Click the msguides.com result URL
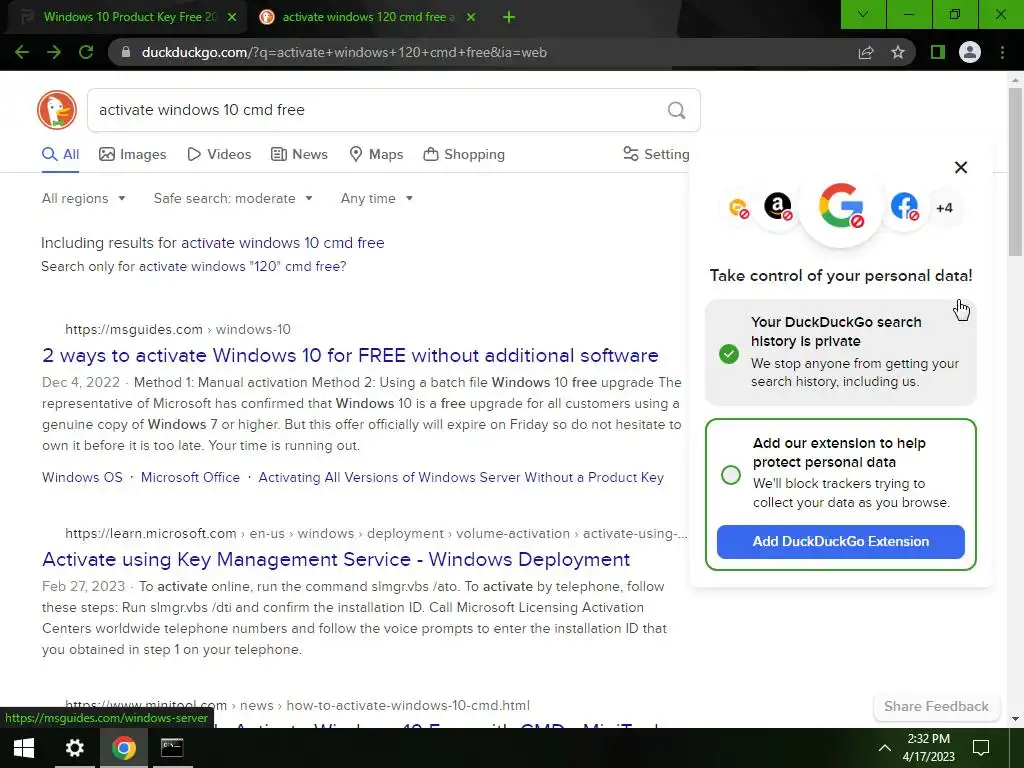The image size is (1024, 768). pos(178,329)
